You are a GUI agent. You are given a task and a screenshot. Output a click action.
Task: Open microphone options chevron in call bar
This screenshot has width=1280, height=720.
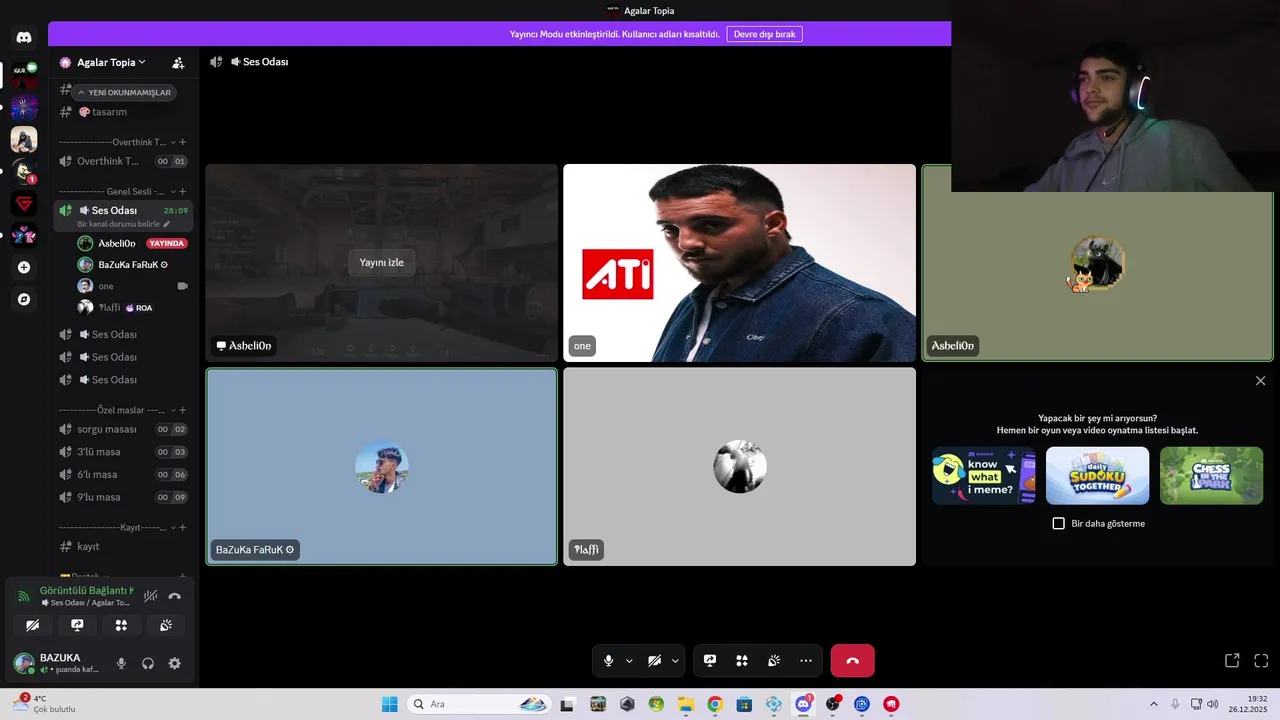click(629, 661)
